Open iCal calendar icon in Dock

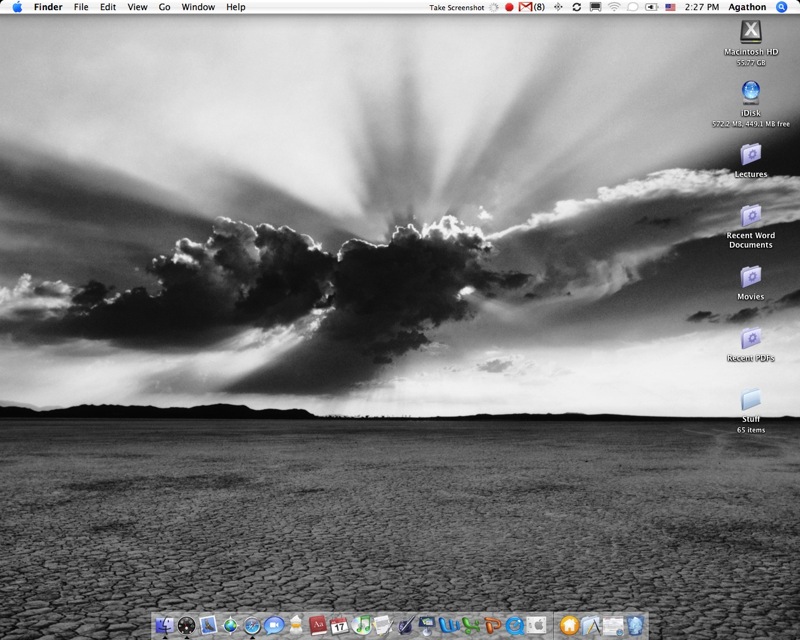(340, 626)
